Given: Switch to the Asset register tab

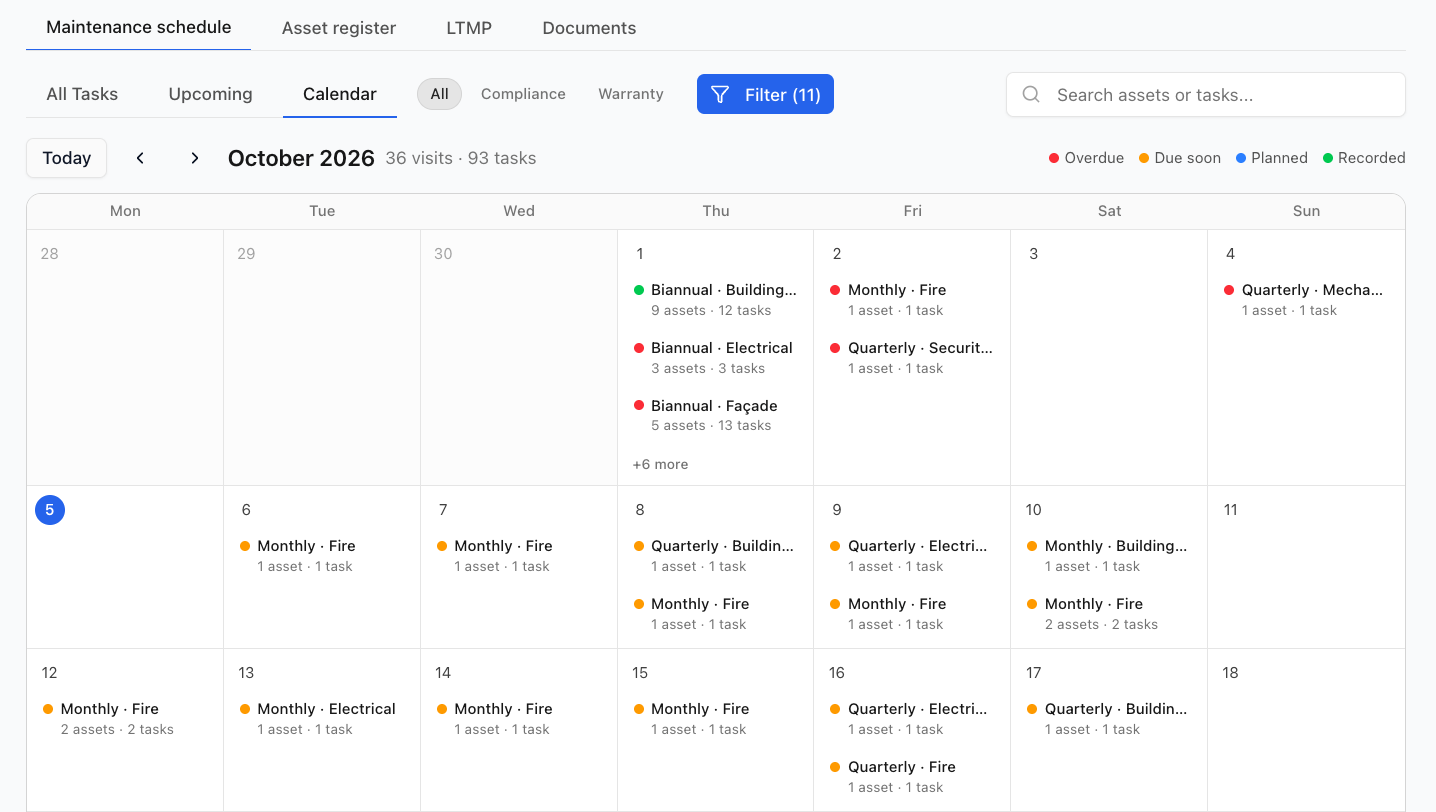Looking at the screenshot, I should tap(339, 28).
